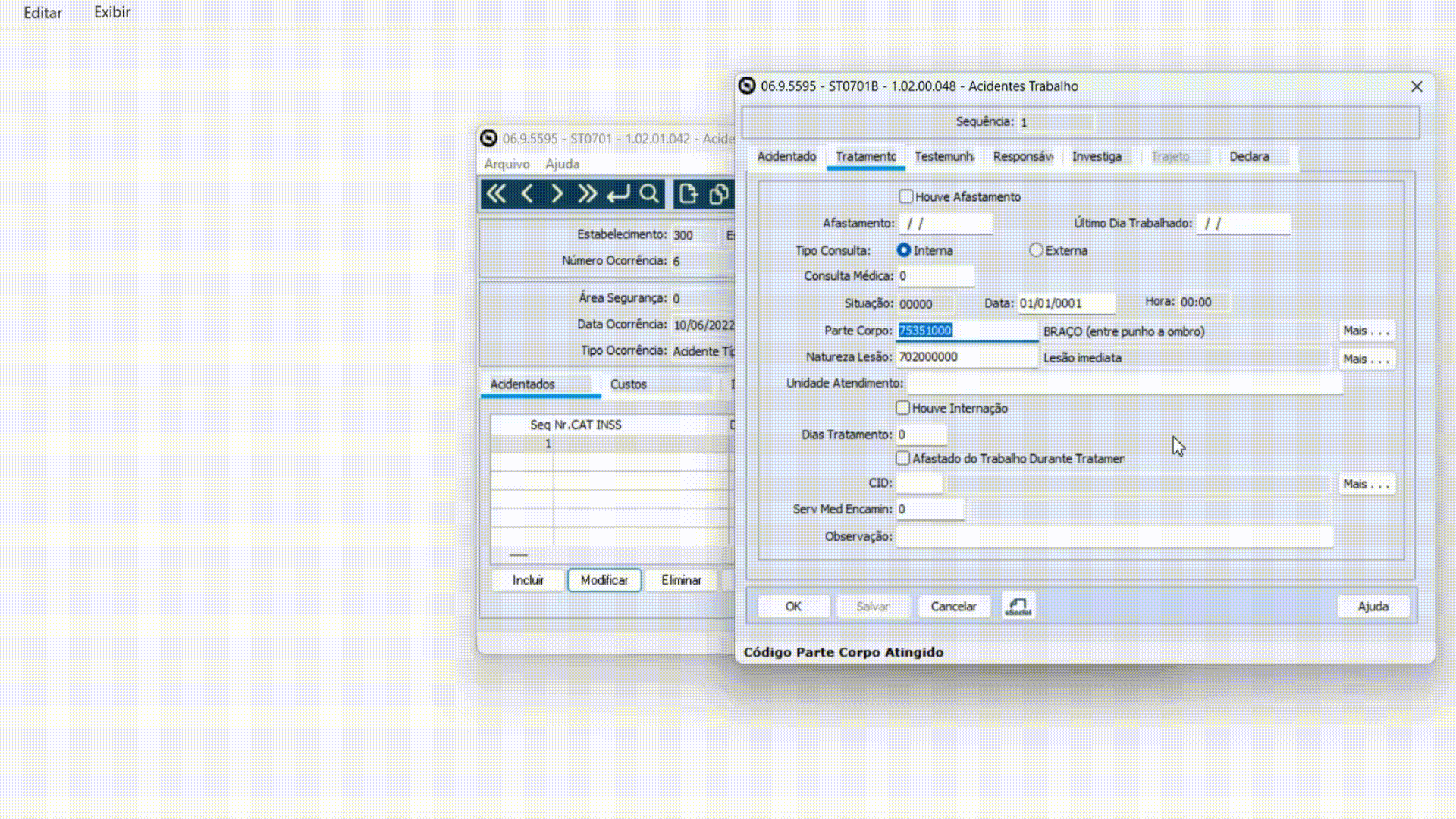This screenshot has height=819, width=1456.
Task: Open the search magnifier icon
Action: click(649, 194)
